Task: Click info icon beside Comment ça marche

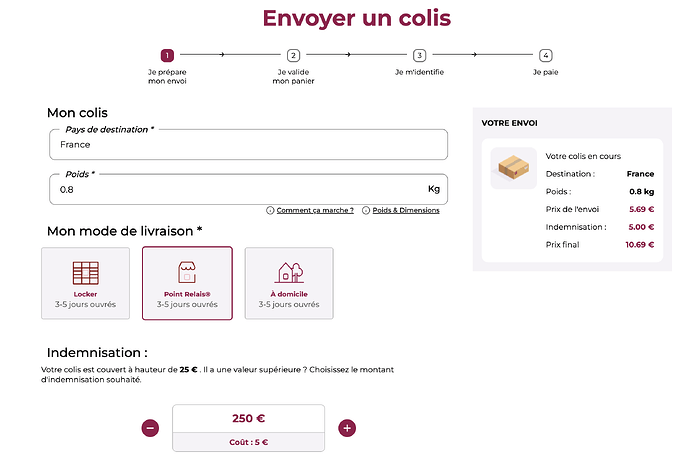Action: [x=270, y=210]
